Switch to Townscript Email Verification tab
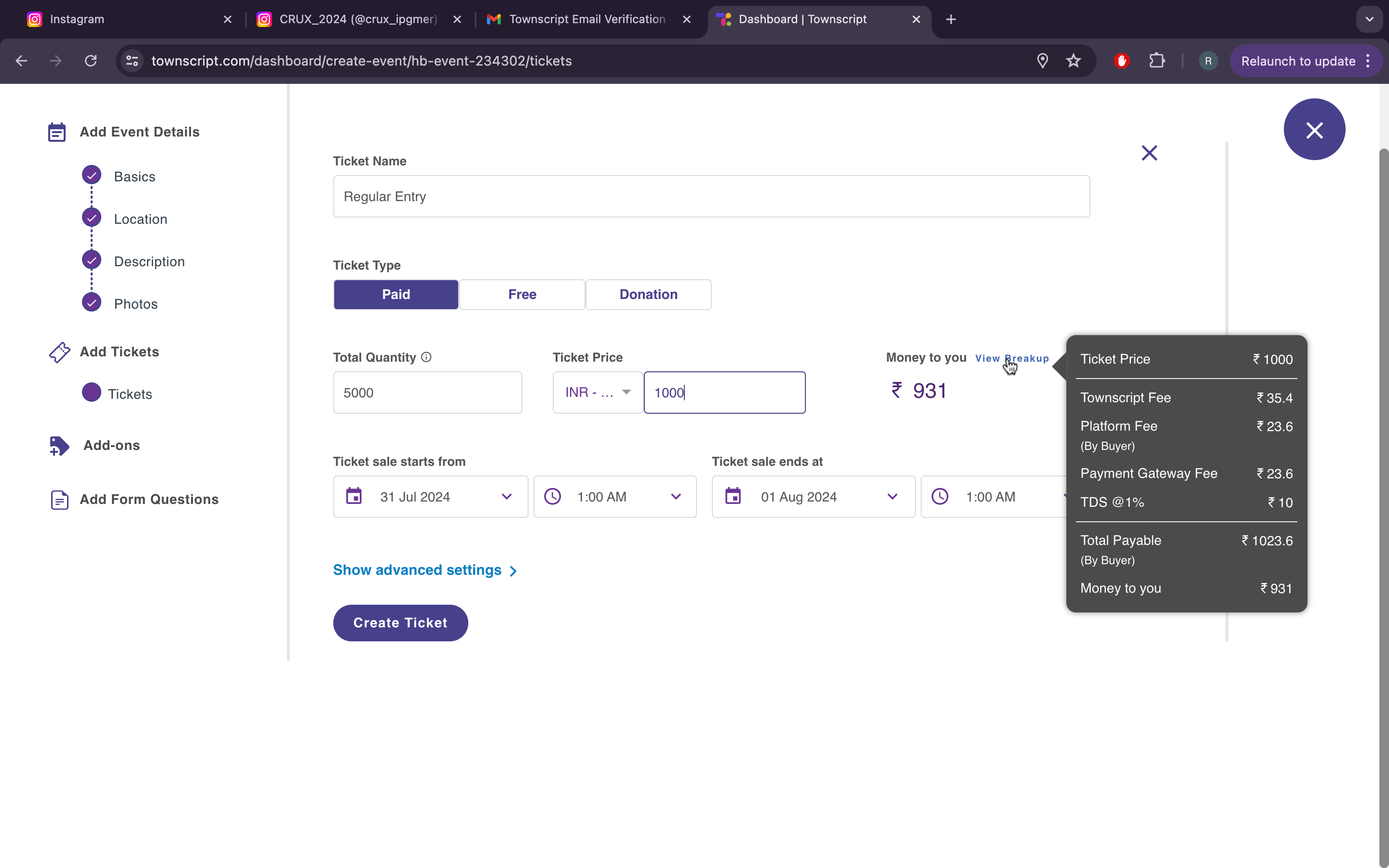The height and width of the screenshot is (868, 1389). [586, 19]
